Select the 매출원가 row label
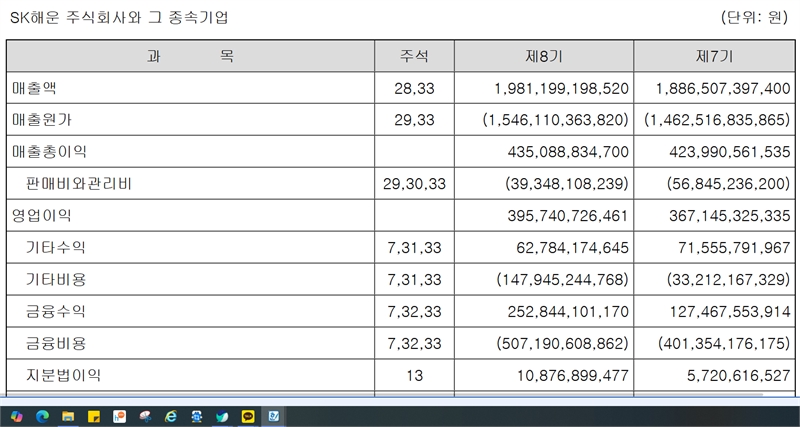 [x=42, y=120]
